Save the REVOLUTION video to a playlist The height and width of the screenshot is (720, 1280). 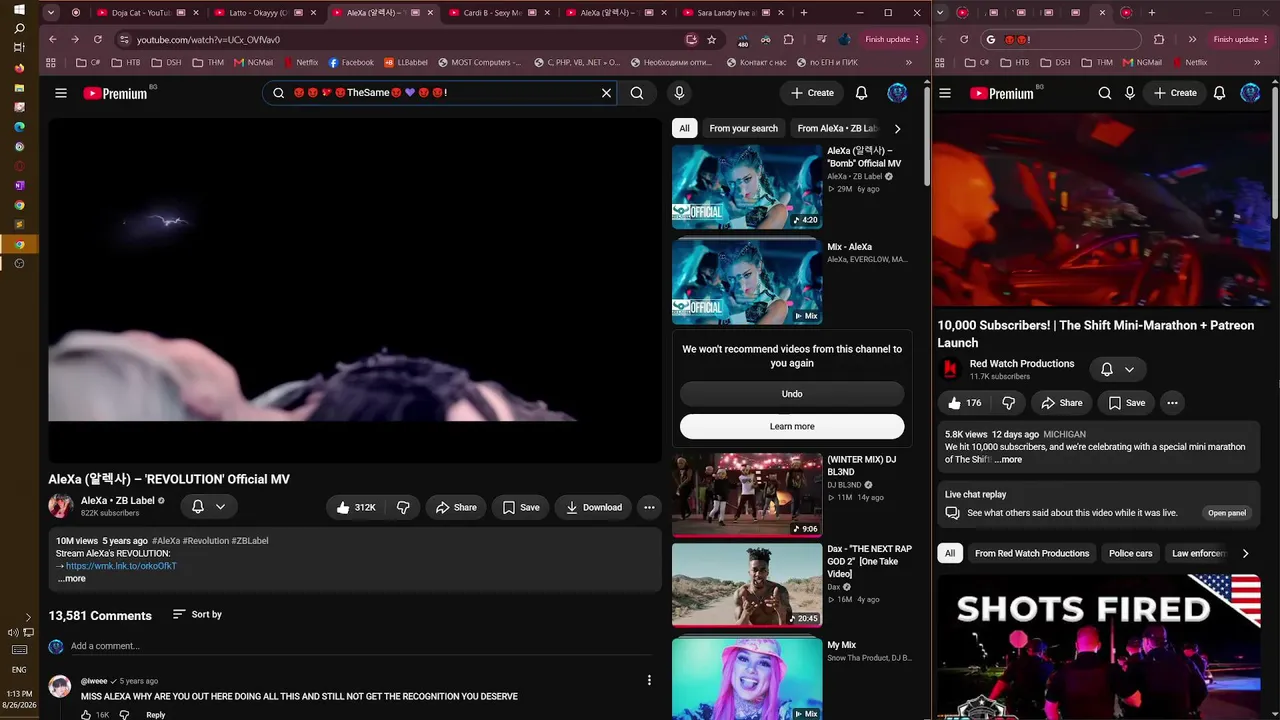[x=521, y=507]
